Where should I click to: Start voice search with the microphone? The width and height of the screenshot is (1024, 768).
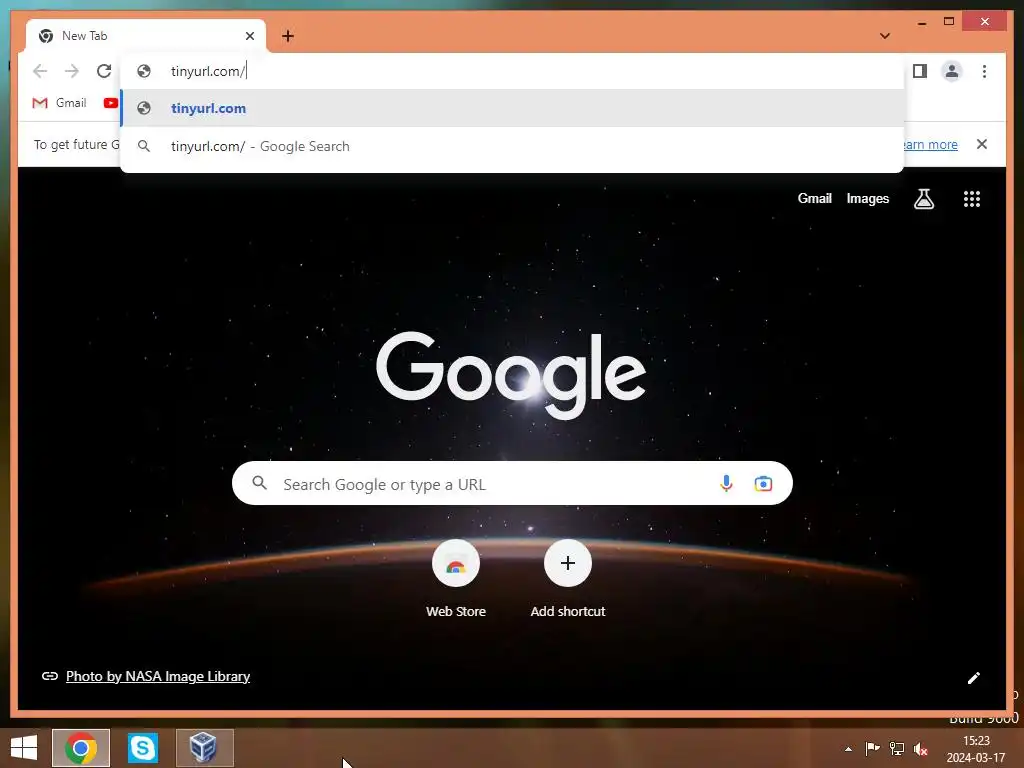point(726,484)
